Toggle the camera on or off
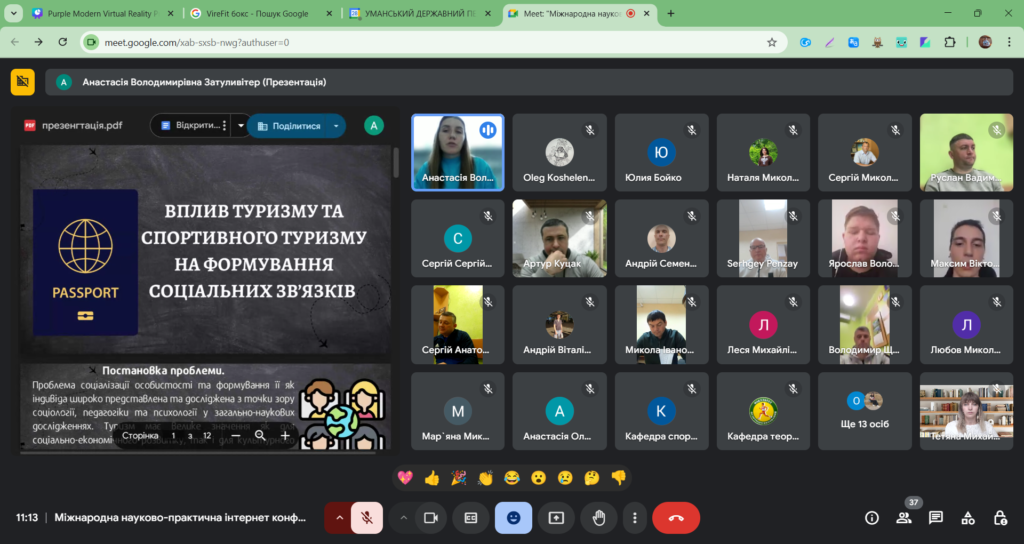 (x=431, y=518)
